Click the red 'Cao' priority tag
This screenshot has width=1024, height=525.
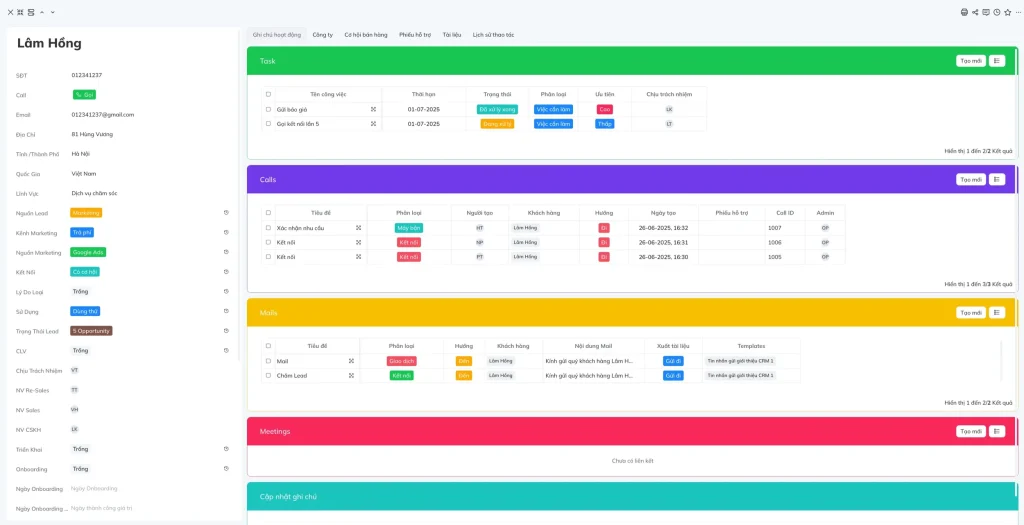pos(604,109)
